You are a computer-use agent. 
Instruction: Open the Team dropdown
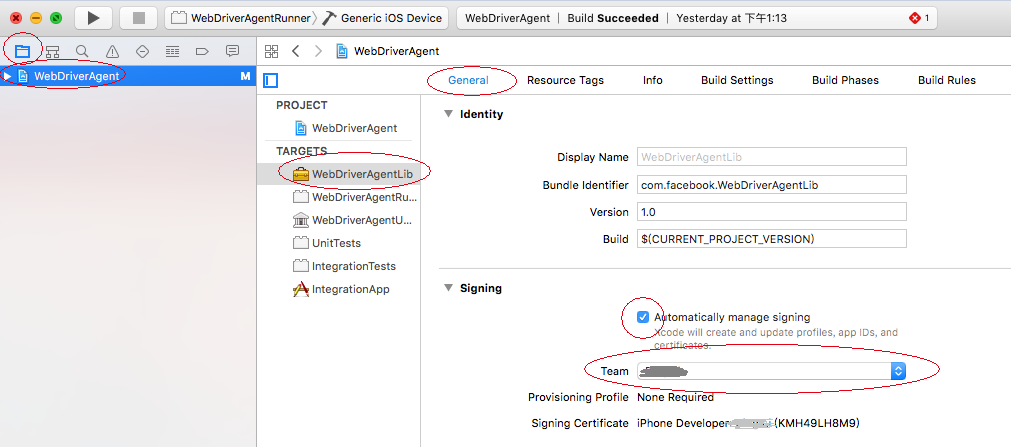point(897,371)
